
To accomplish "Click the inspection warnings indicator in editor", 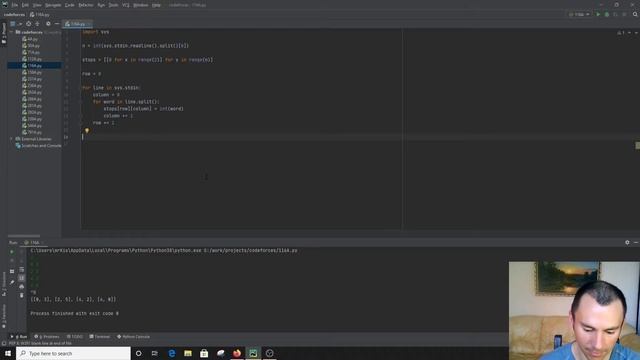I will [620, 32].
